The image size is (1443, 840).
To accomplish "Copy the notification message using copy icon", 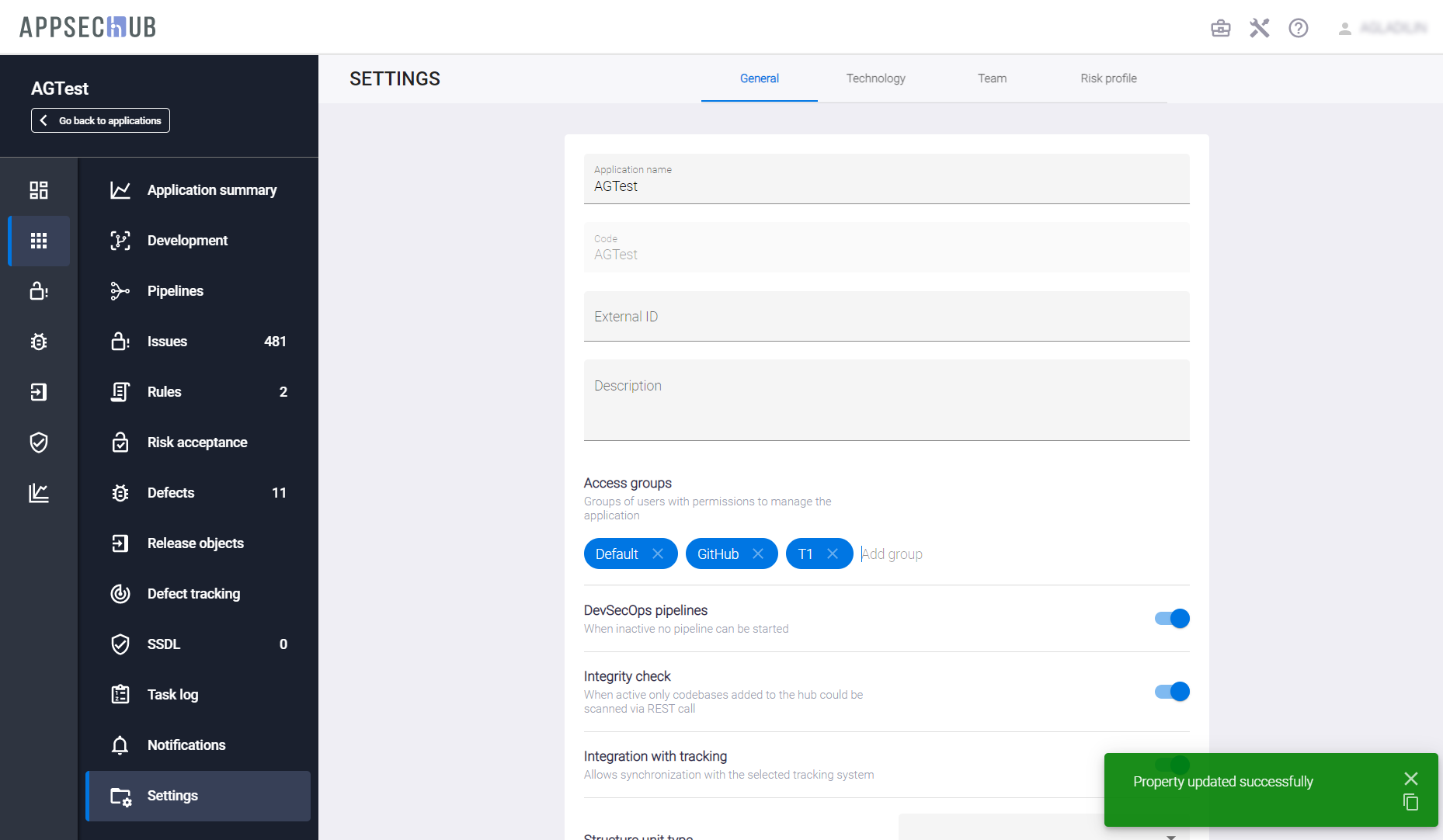I will click(1410, 803).
